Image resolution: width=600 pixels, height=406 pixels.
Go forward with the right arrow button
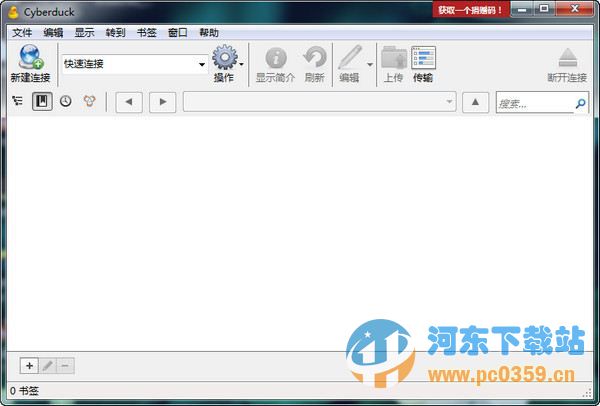tap(163, 102)
